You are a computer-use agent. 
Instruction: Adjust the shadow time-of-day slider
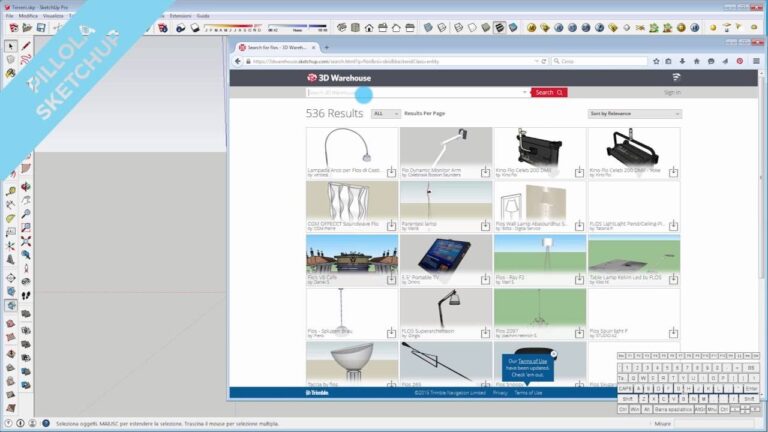click(297, 27)
